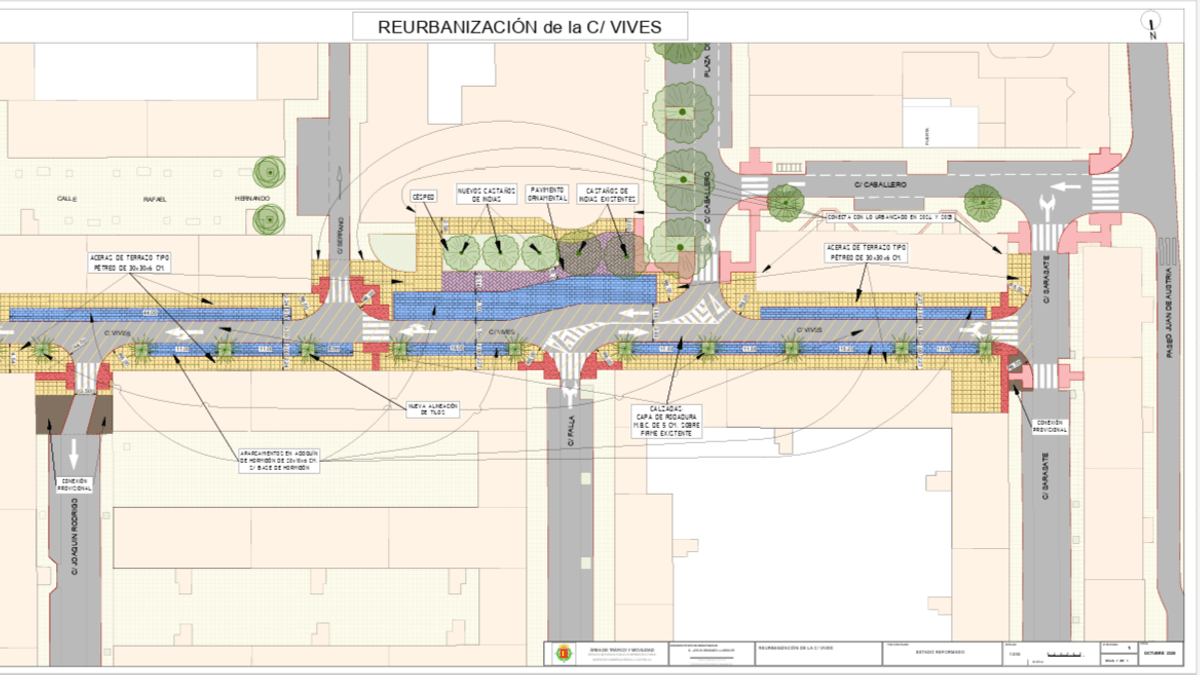Click the 'HERNANDO' street label
Screen dimensions: 1200x675
point(253,199)
